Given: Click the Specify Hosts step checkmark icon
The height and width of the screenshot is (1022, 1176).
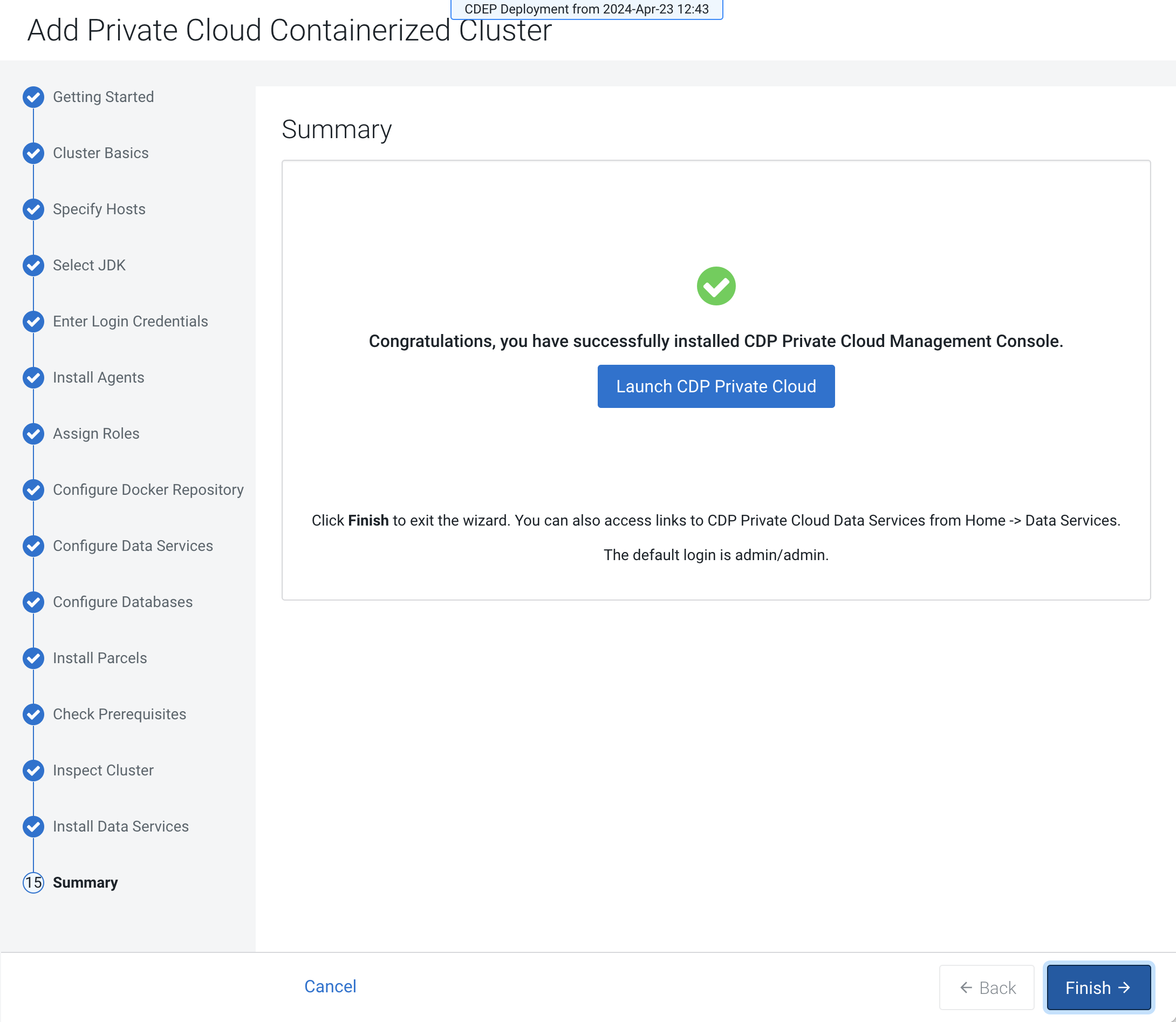Looking at the screenshot, I should 33,209.
